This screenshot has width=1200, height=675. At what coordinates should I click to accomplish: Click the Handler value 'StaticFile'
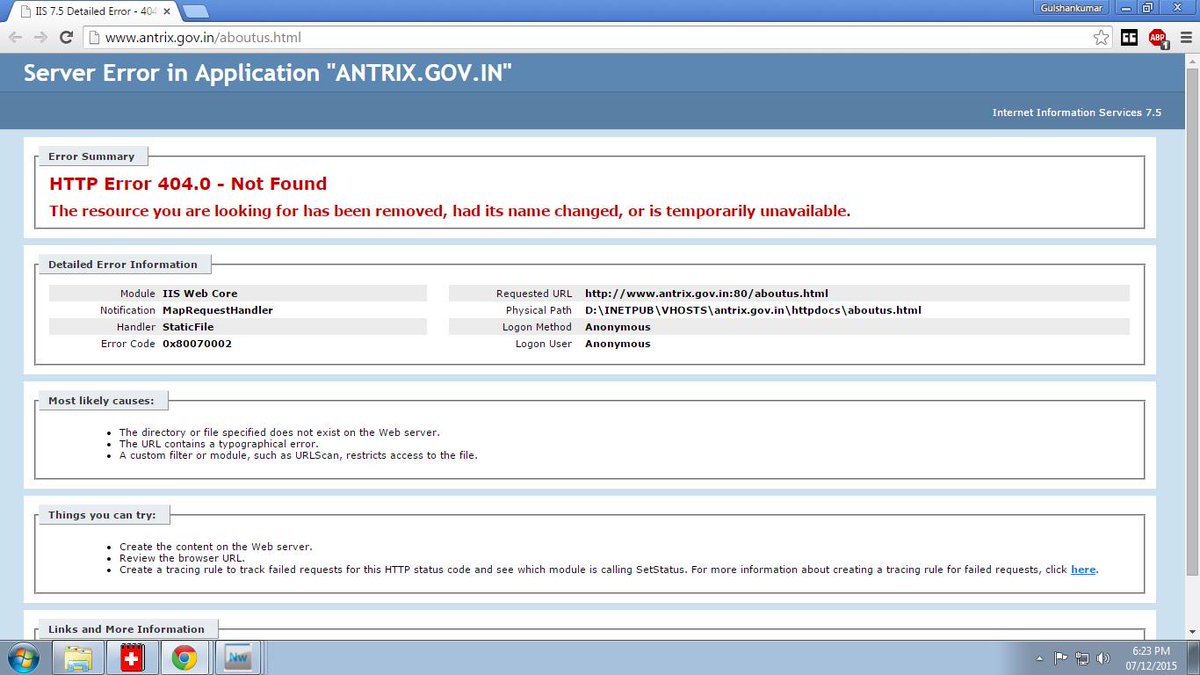pyautogui.click(x=187, y=327)
